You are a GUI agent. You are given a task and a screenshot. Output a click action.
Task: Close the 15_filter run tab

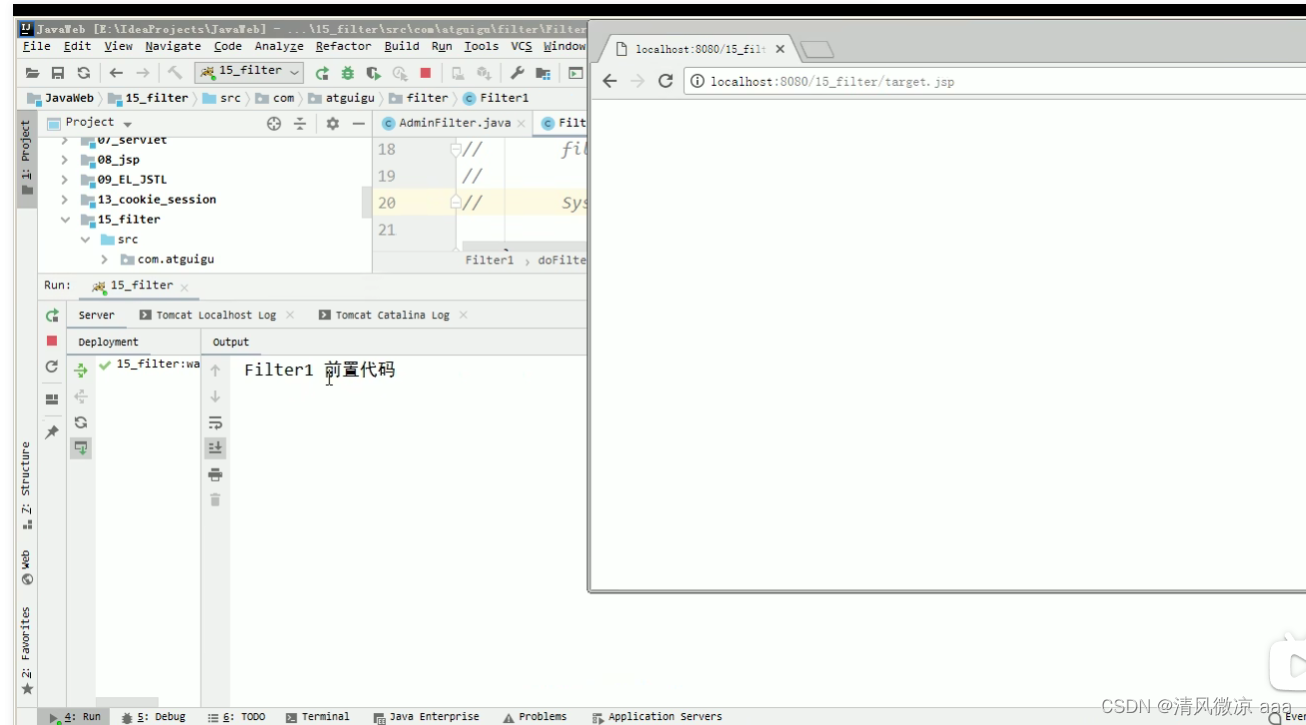(x=185, y=287)
